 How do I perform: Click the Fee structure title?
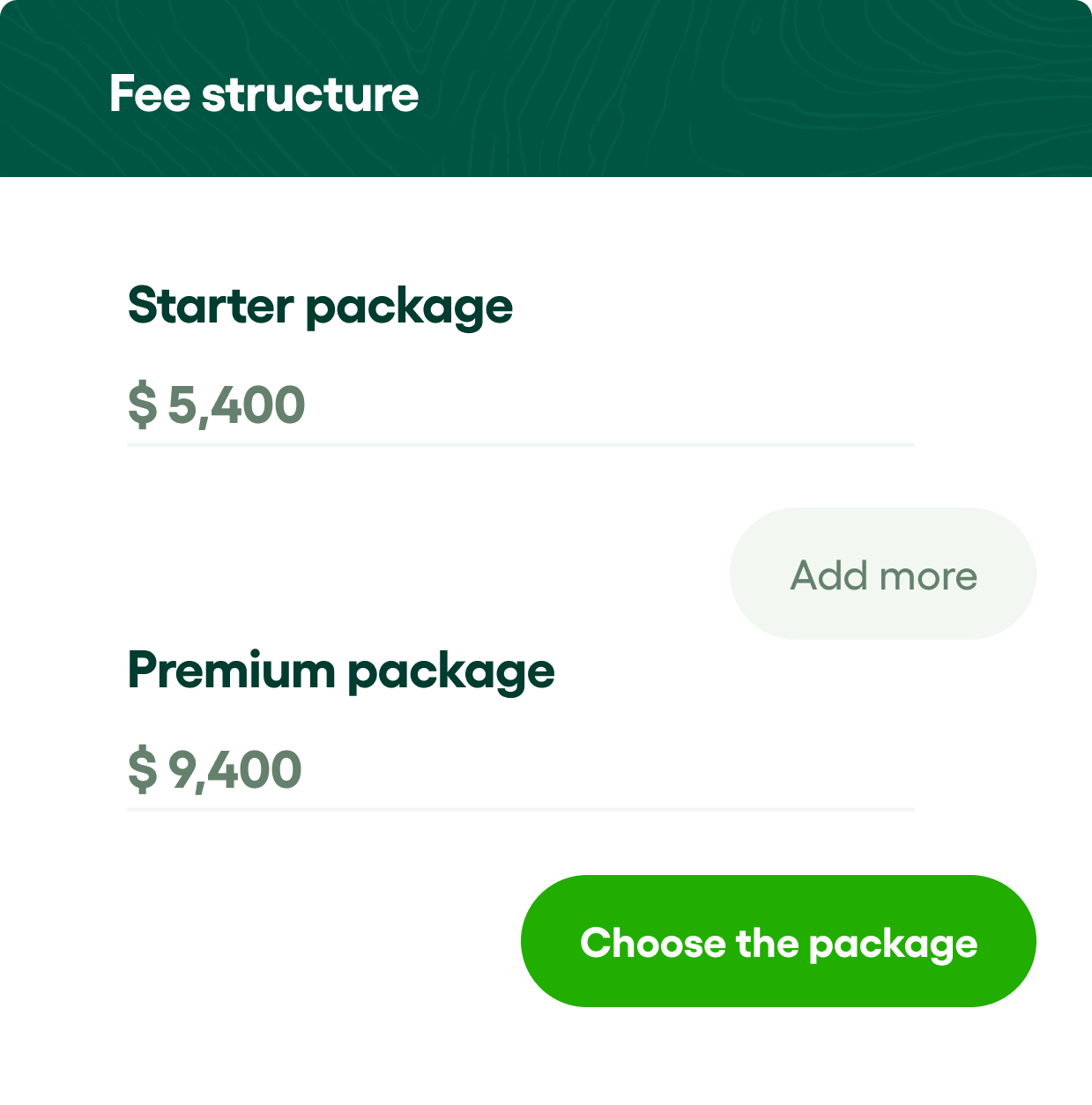click(x=263, y=93)
